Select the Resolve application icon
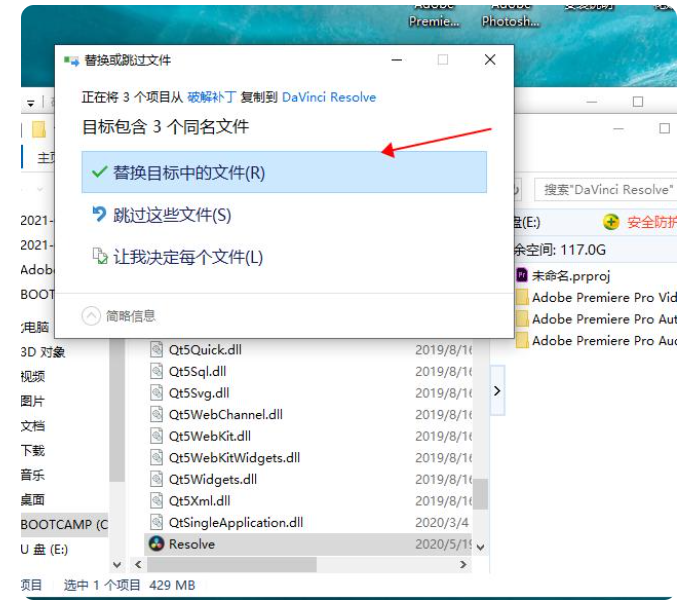 (x=156, y=544)
